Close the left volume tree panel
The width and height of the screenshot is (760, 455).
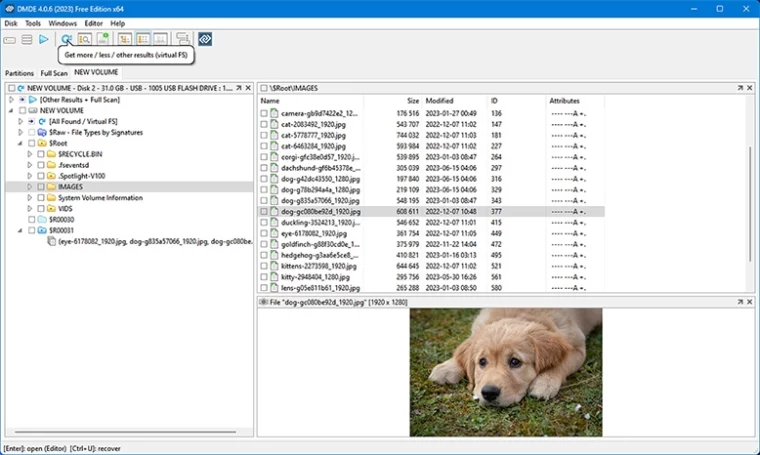pyautogui.click(x=248, y=89)
